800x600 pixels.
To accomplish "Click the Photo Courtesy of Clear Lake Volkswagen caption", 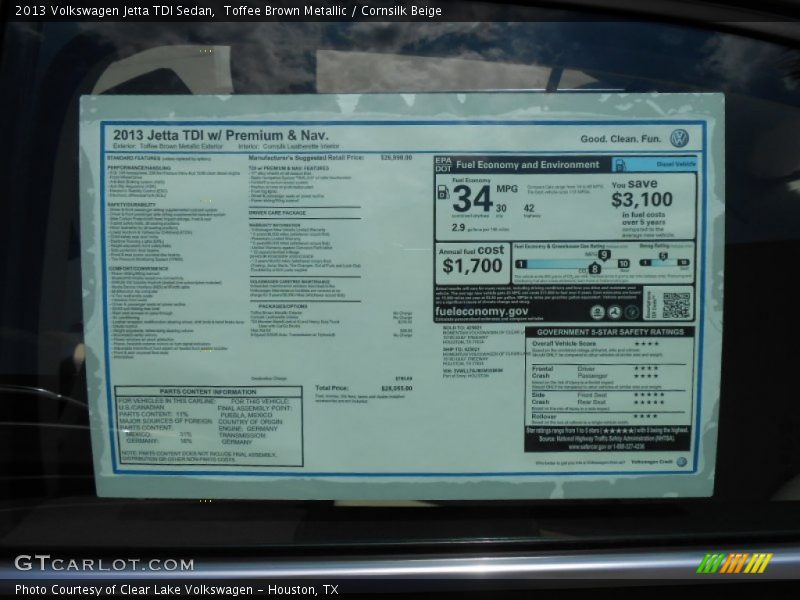I will (177, 590).
